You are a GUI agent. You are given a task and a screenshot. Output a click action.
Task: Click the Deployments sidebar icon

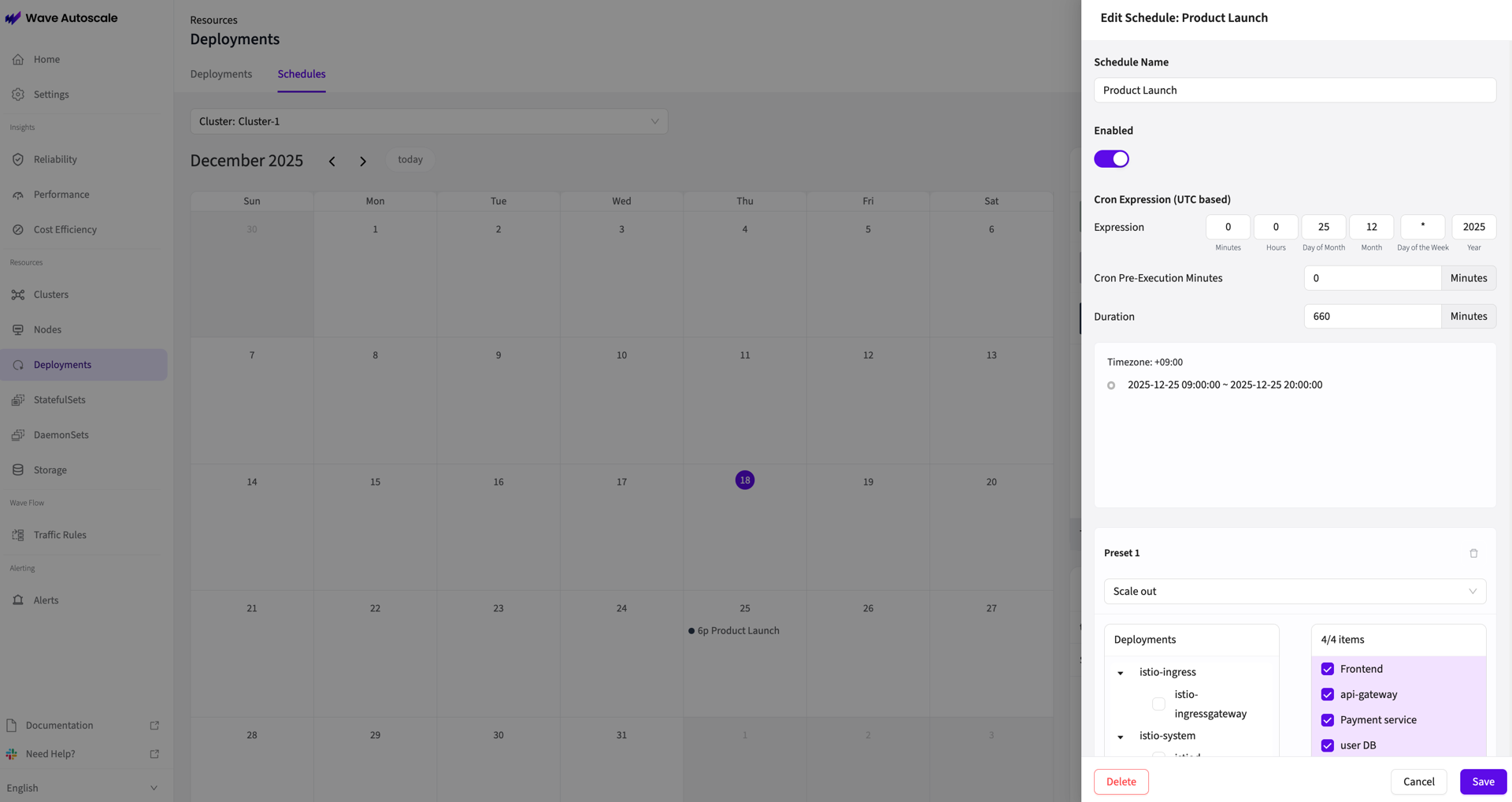point(18,365)
